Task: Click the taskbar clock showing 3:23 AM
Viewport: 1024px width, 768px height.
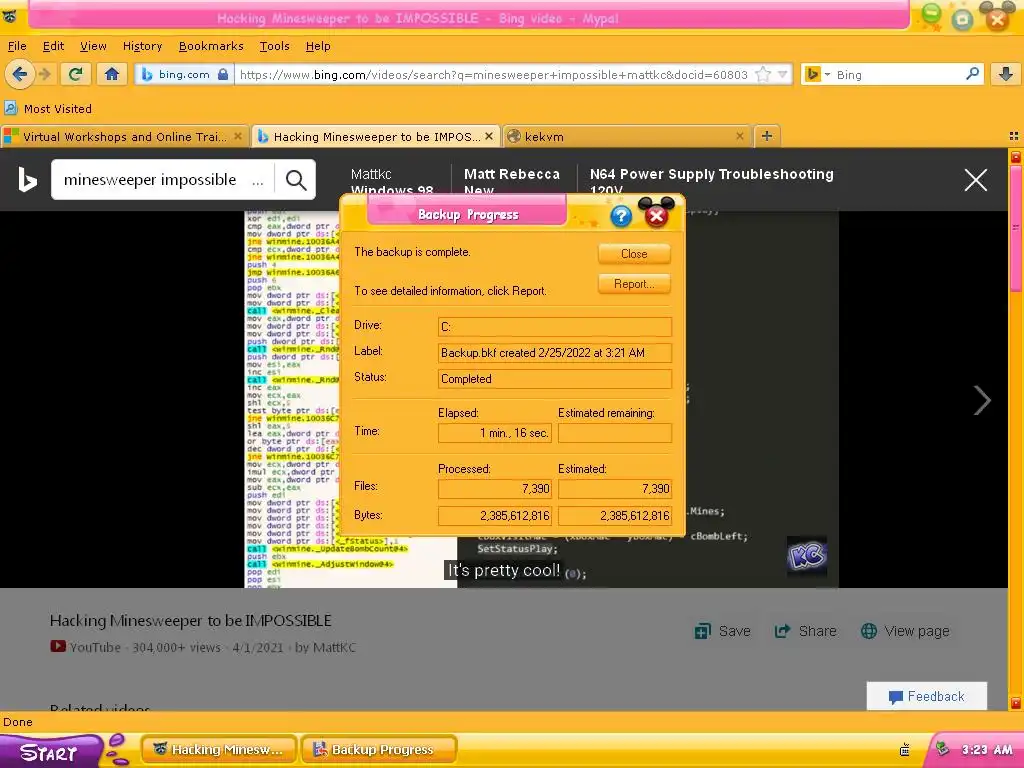Action: [987, 749]
